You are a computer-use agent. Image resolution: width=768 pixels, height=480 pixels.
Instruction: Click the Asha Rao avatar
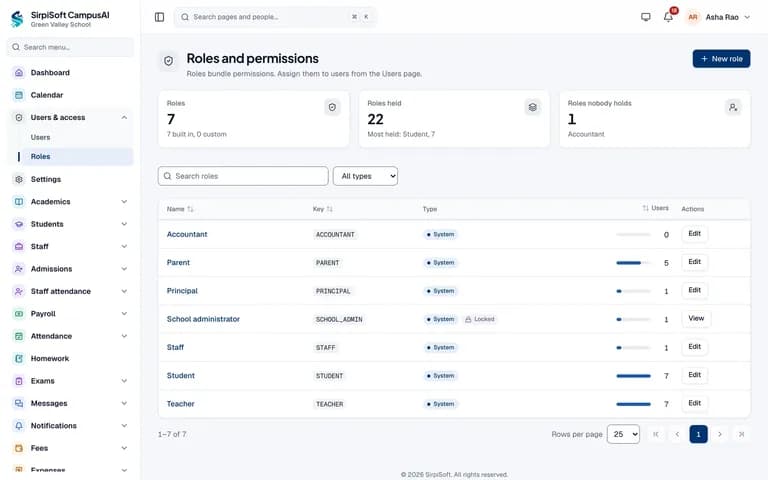click(693, 17)
